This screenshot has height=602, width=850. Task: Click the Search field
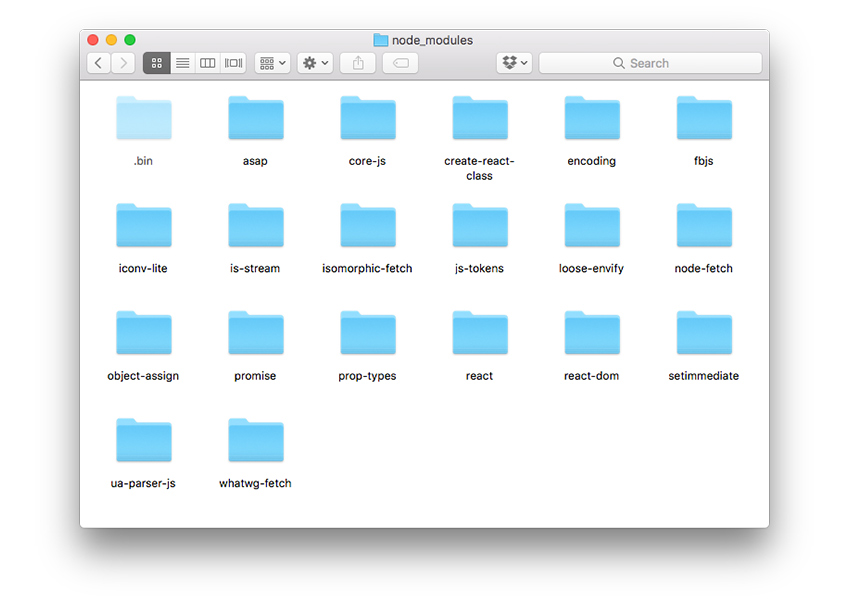tap(651, 63)
